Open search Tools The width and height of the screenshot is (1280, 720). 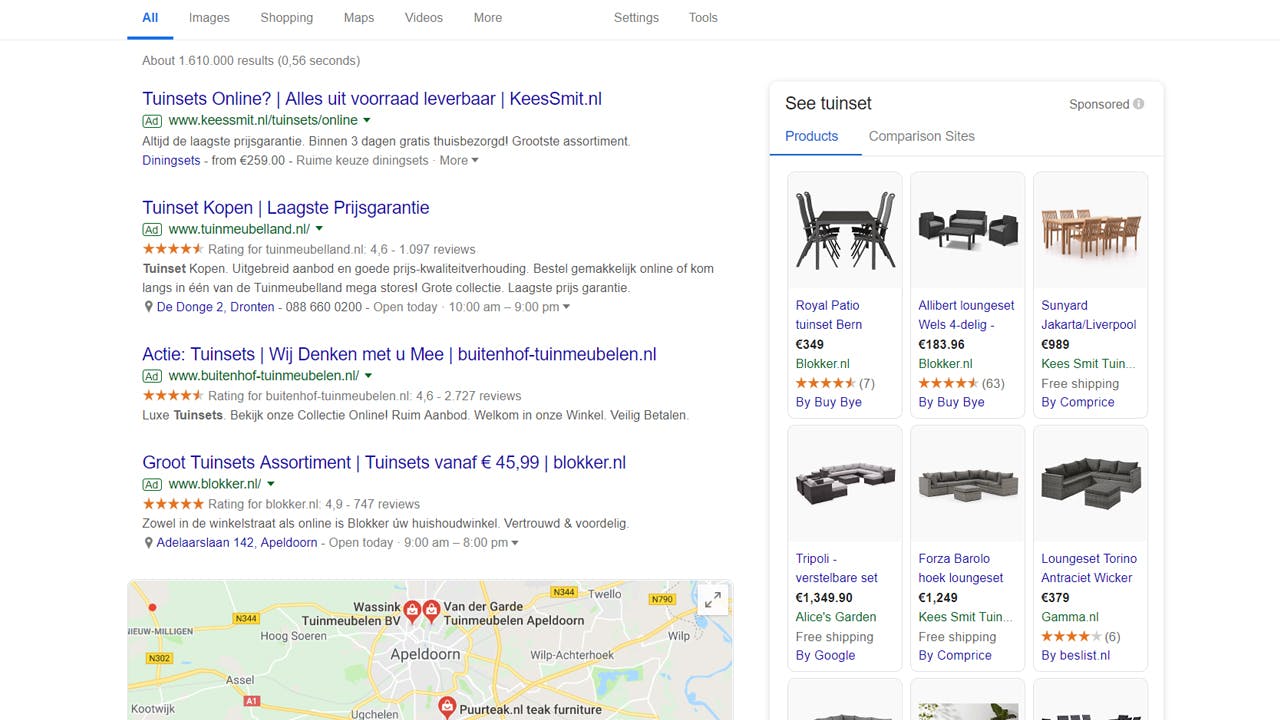click(703, 18)
